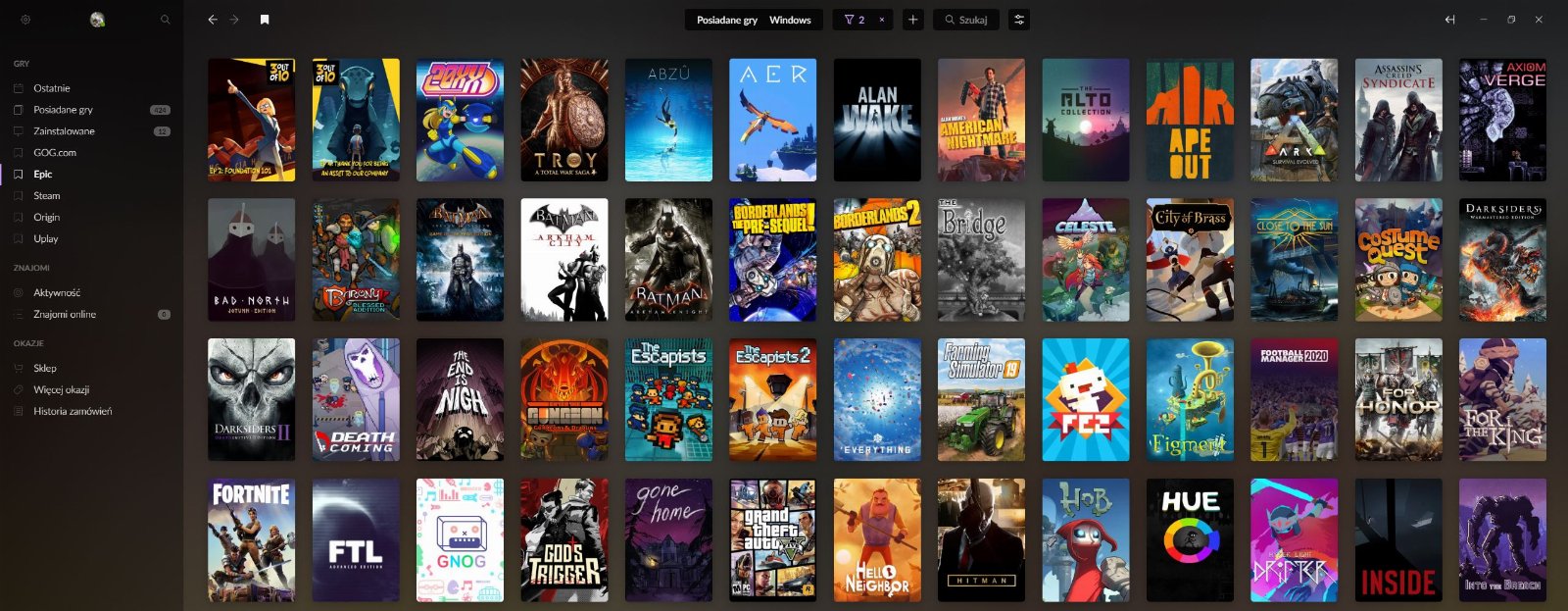Select the ARK Survival Evolved cover

1294,120
